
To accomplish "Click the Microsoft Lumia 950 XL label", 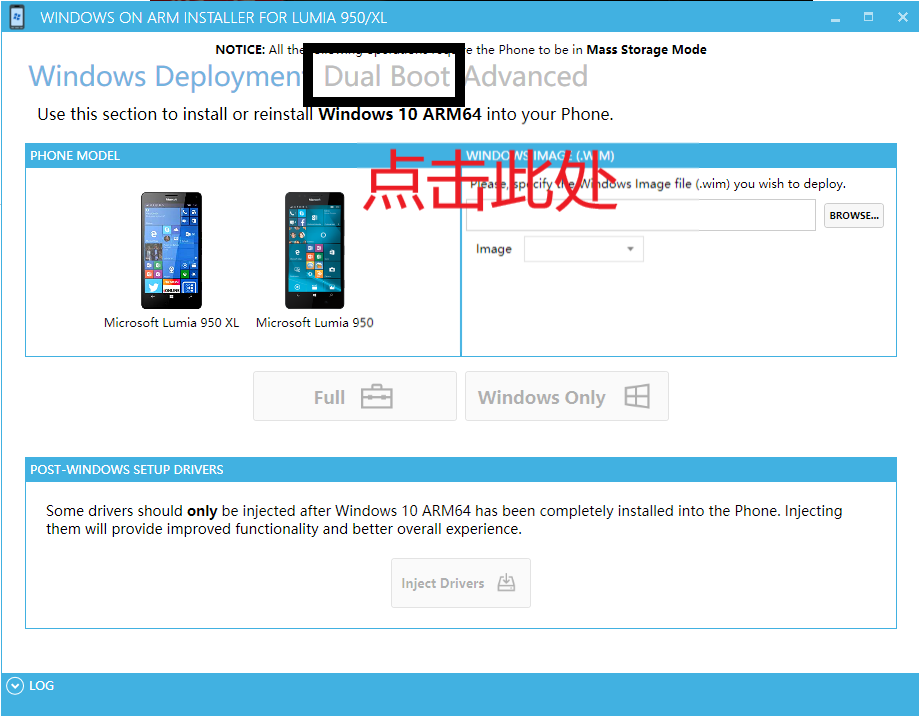I will pyautogui.click(x=171, y=323).
